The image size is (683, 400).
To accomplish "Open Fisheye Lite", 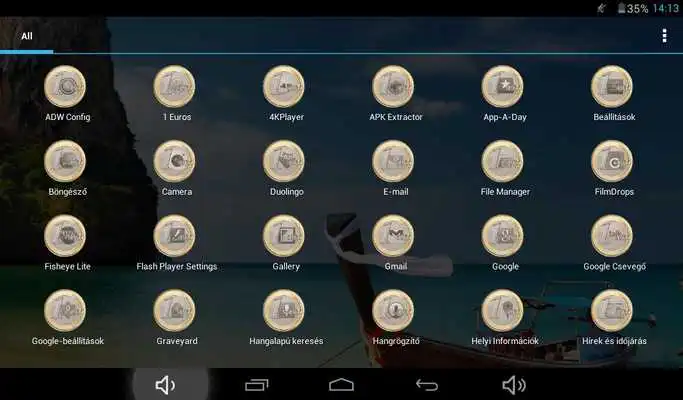I will click(65, 236).
